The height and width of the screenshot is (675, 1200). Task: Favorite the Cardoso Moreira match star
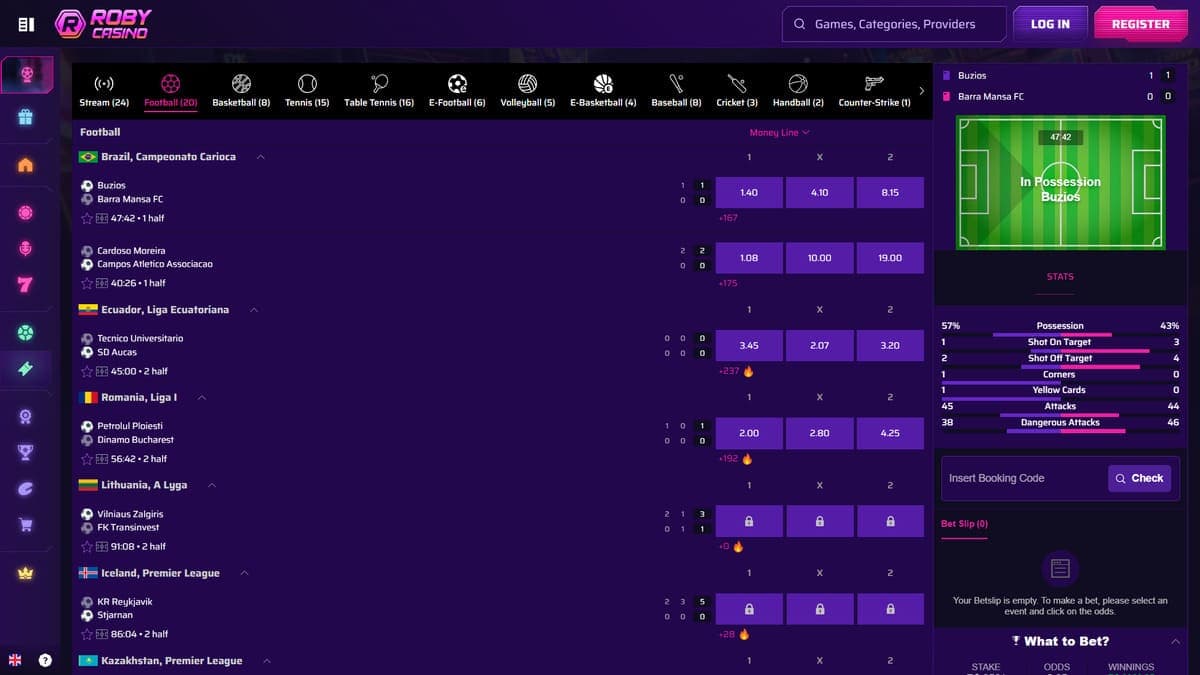[x=87, y=283]
